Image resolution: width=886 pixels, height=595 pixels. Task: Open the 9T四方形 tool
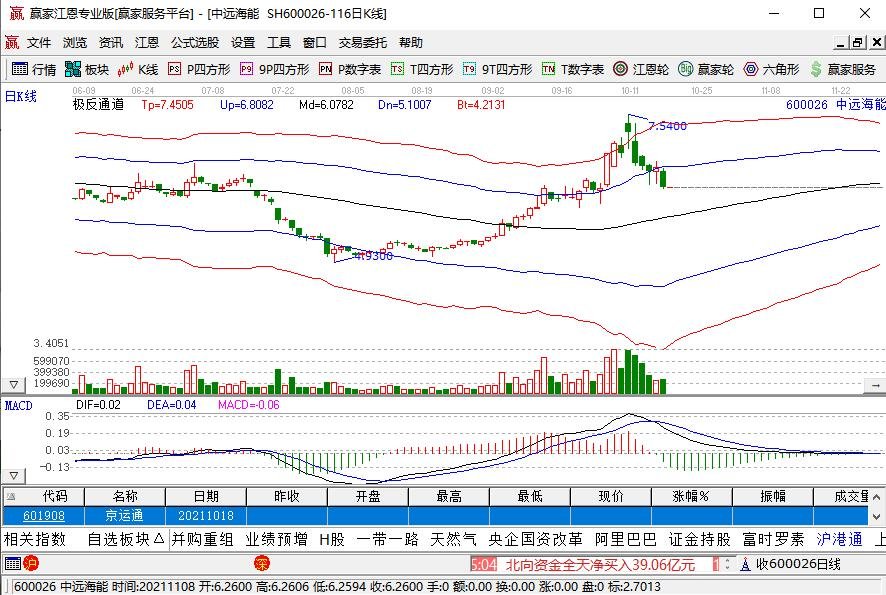tap(497, 70)
